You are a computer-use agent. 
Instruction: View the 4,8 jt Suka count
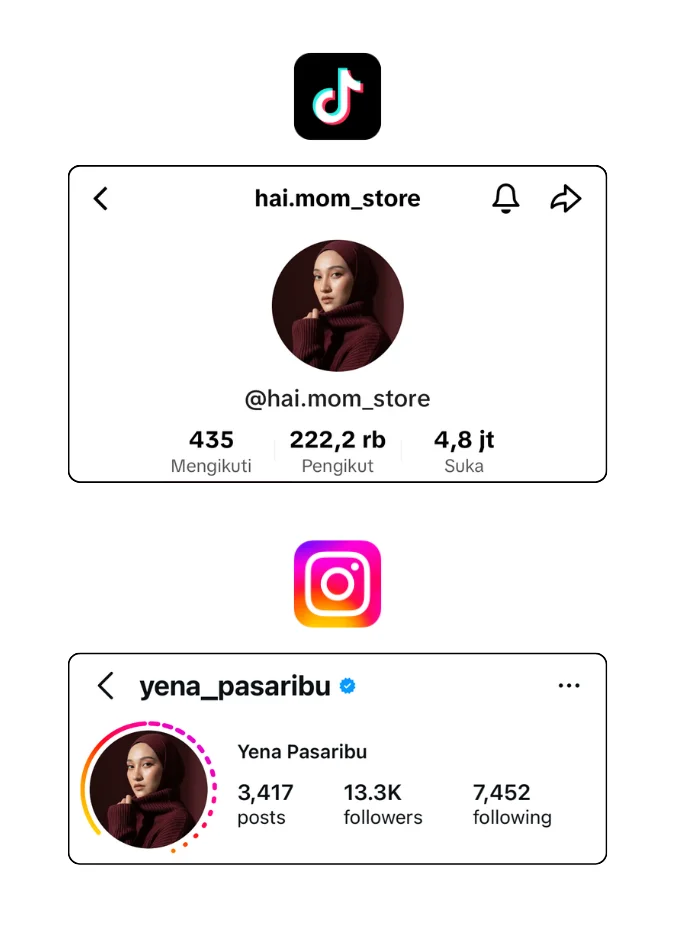[464, 452]
